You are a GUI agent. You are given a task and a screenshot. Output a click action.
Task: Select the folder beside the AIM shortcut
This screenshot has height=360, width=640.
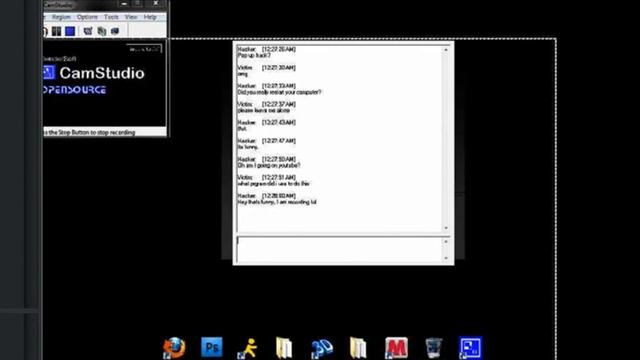[284, 348]
